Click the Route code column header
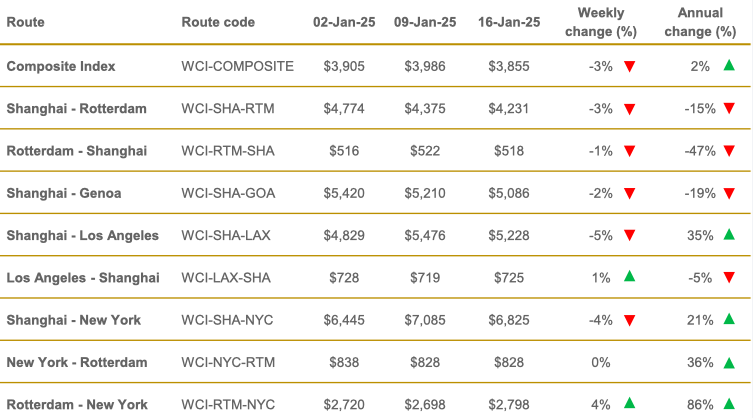 pyautogui.click(x=218, y=22)
